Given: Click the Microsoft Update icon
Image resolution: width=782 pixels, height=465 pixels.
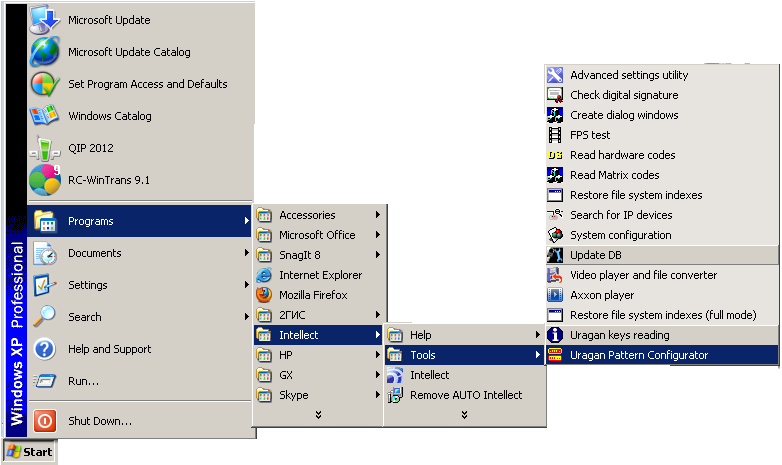Looking at the screenshot, I should (x=45, y=20).
